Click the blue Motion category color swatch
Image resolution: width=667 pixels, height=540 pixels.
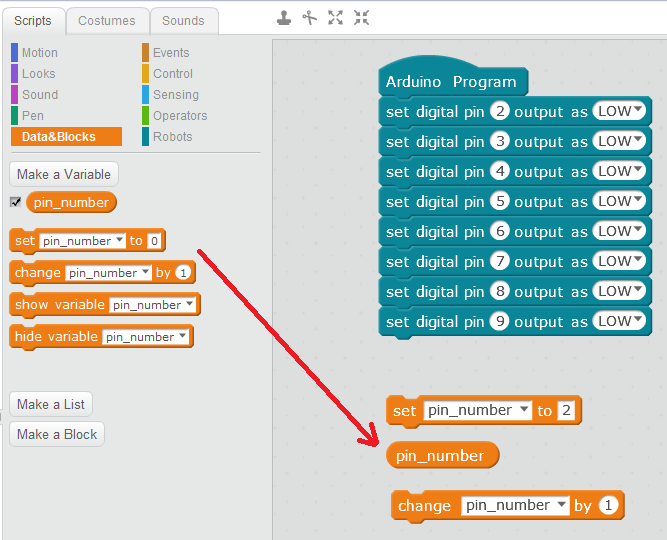pyautogui.click(x=15, y=52)
